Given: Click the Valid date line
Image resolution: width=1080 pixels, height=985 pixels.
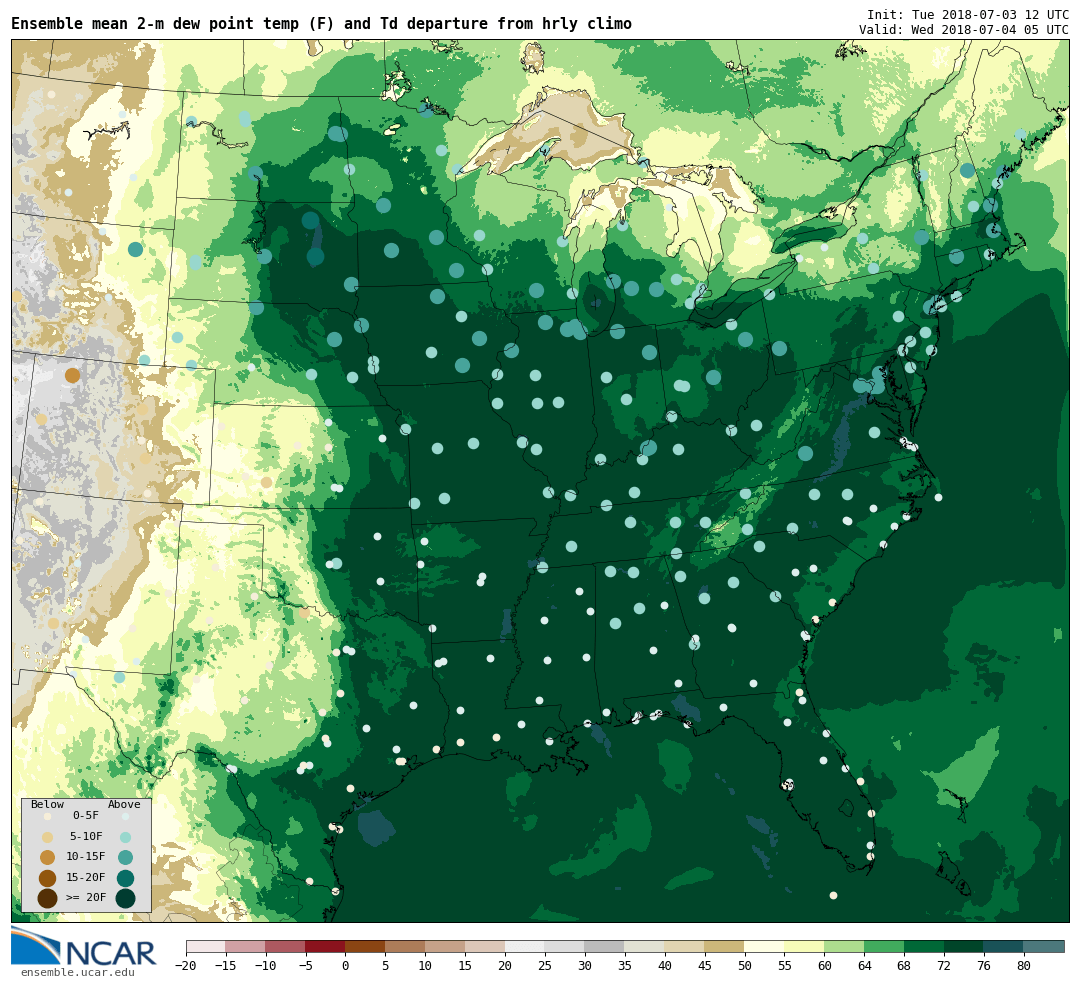Looking at the screenshot, I should coord(964,30).
